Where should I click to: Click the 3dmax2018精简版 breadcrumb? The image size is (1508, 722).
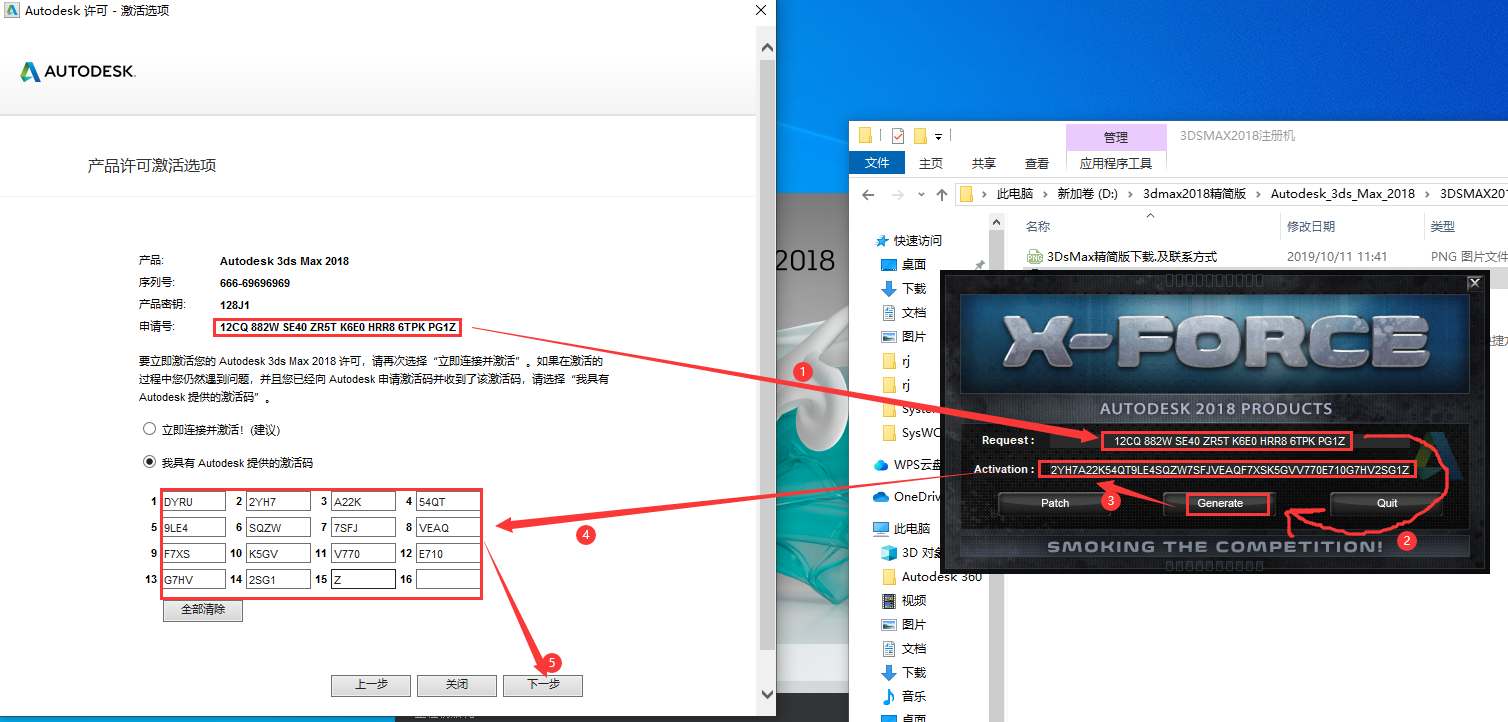tap(1194, 194)
